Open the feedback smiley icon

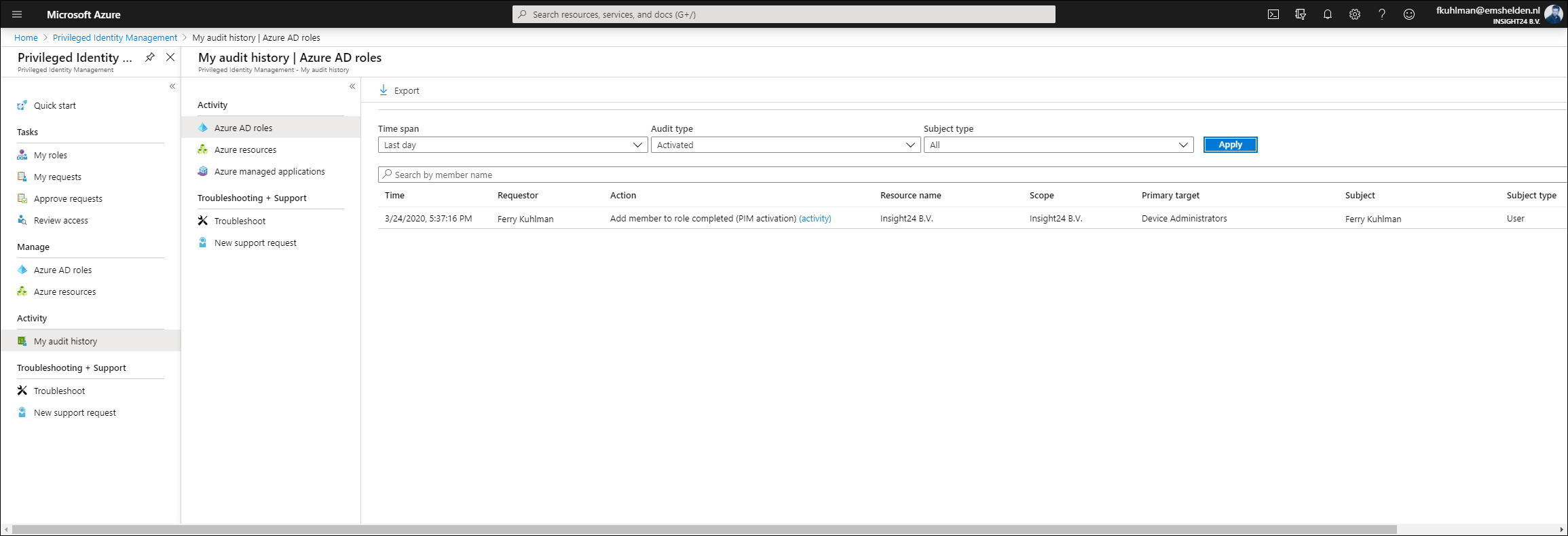click(x=1409, y=14)
